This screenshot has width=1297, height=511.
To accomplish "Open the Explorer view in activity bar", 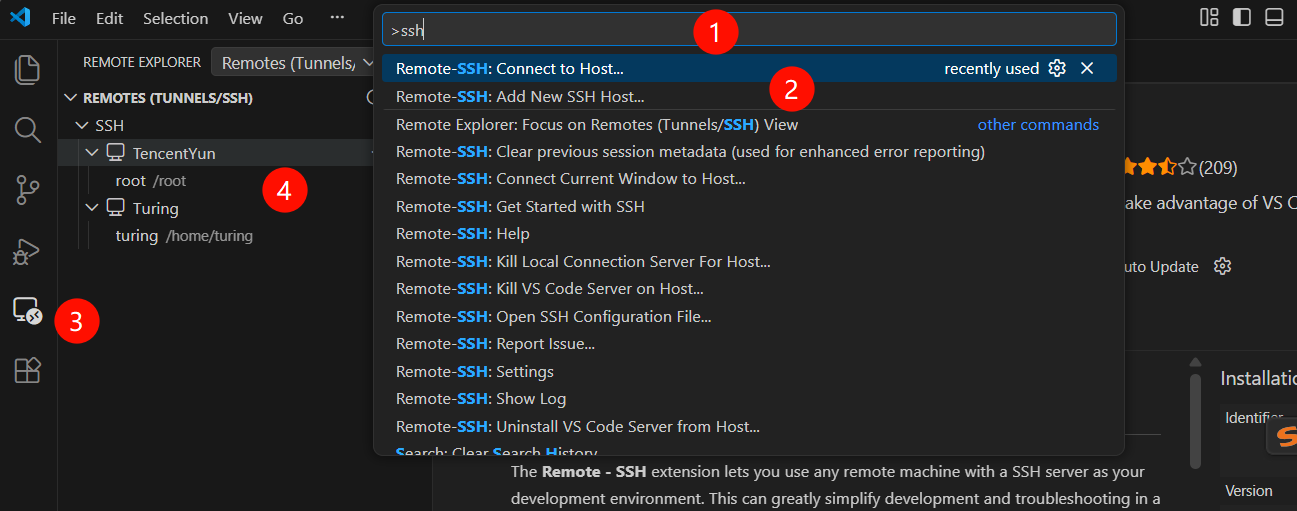I will (x=28, y=69).
